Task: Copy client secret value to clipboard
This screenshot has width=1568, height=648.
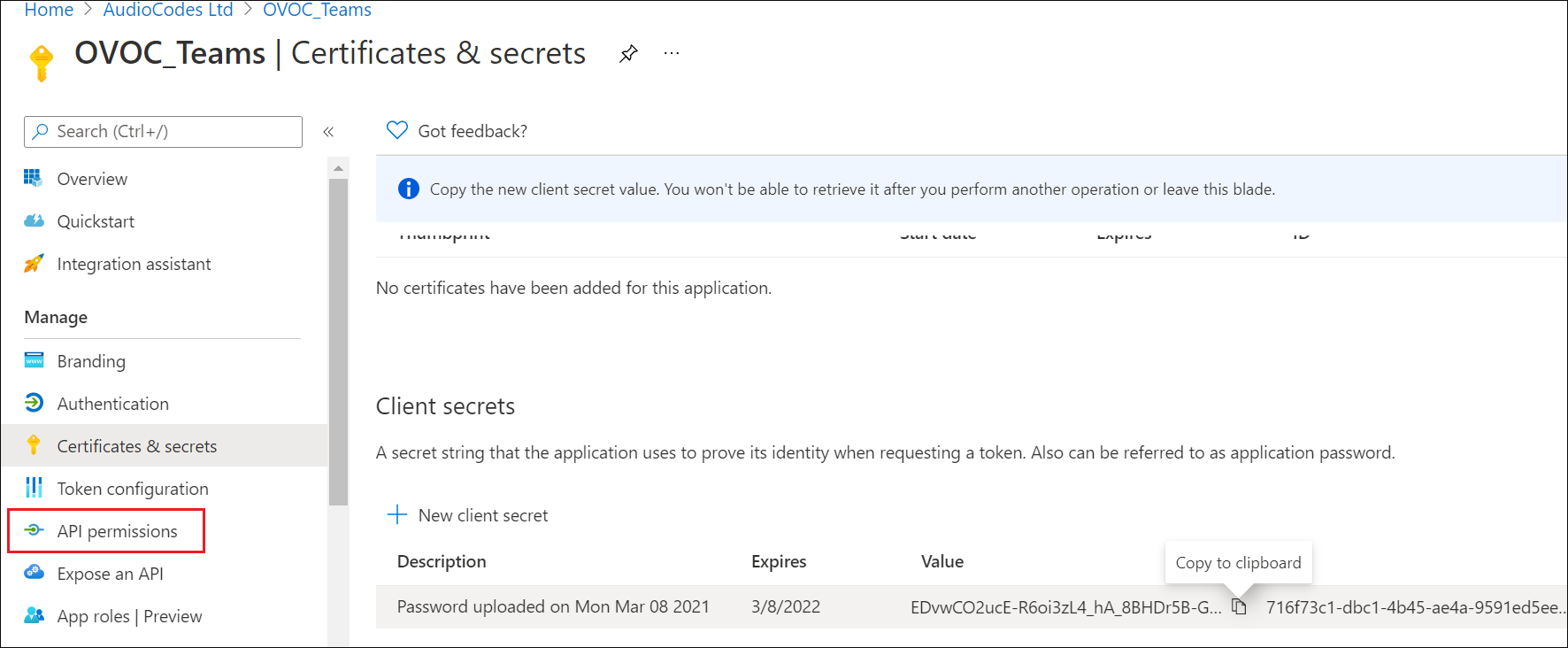Action: click(x=1239, y=606)
